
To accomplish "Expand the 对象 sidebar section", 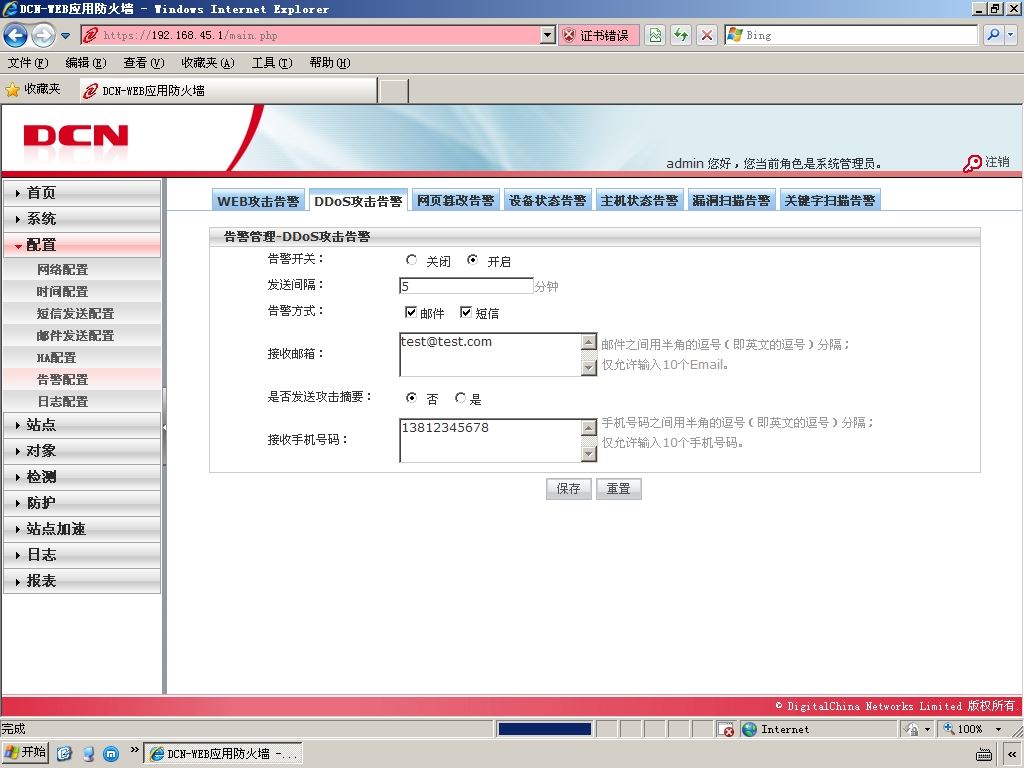I will click(x=82, y=451).
